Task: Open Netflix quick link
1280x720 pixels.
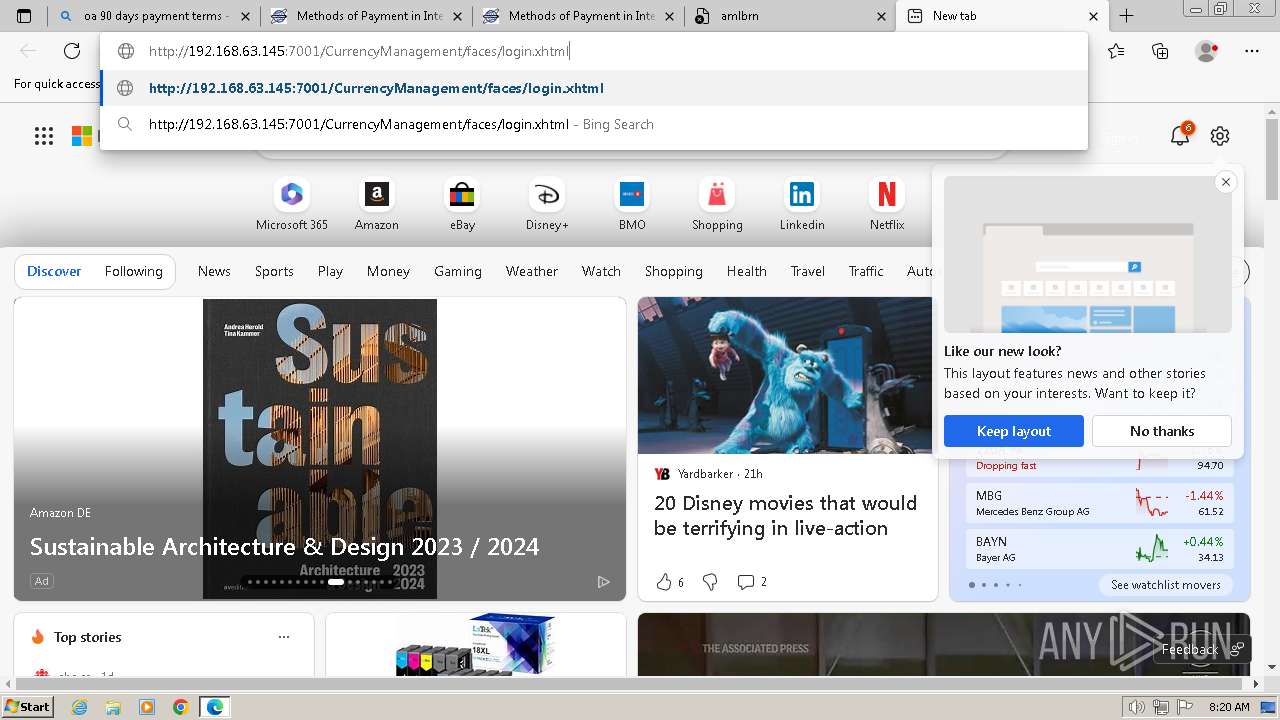Action: 887,205
